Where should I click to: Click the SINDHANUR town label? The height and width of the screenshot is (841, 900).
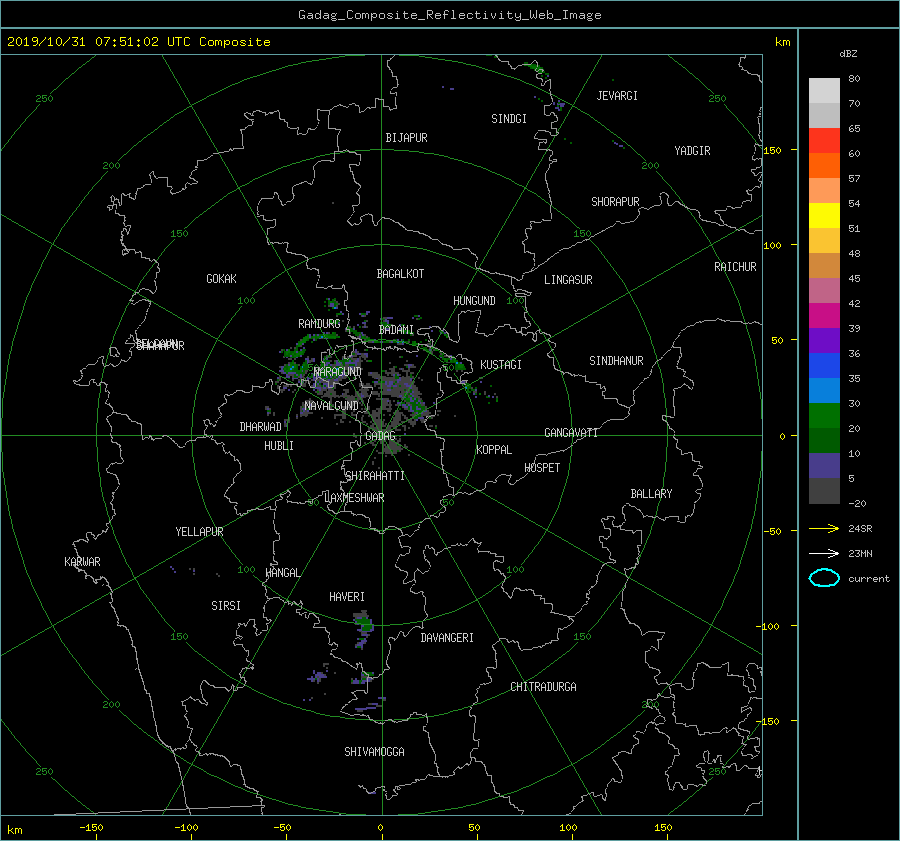[616, 361]
